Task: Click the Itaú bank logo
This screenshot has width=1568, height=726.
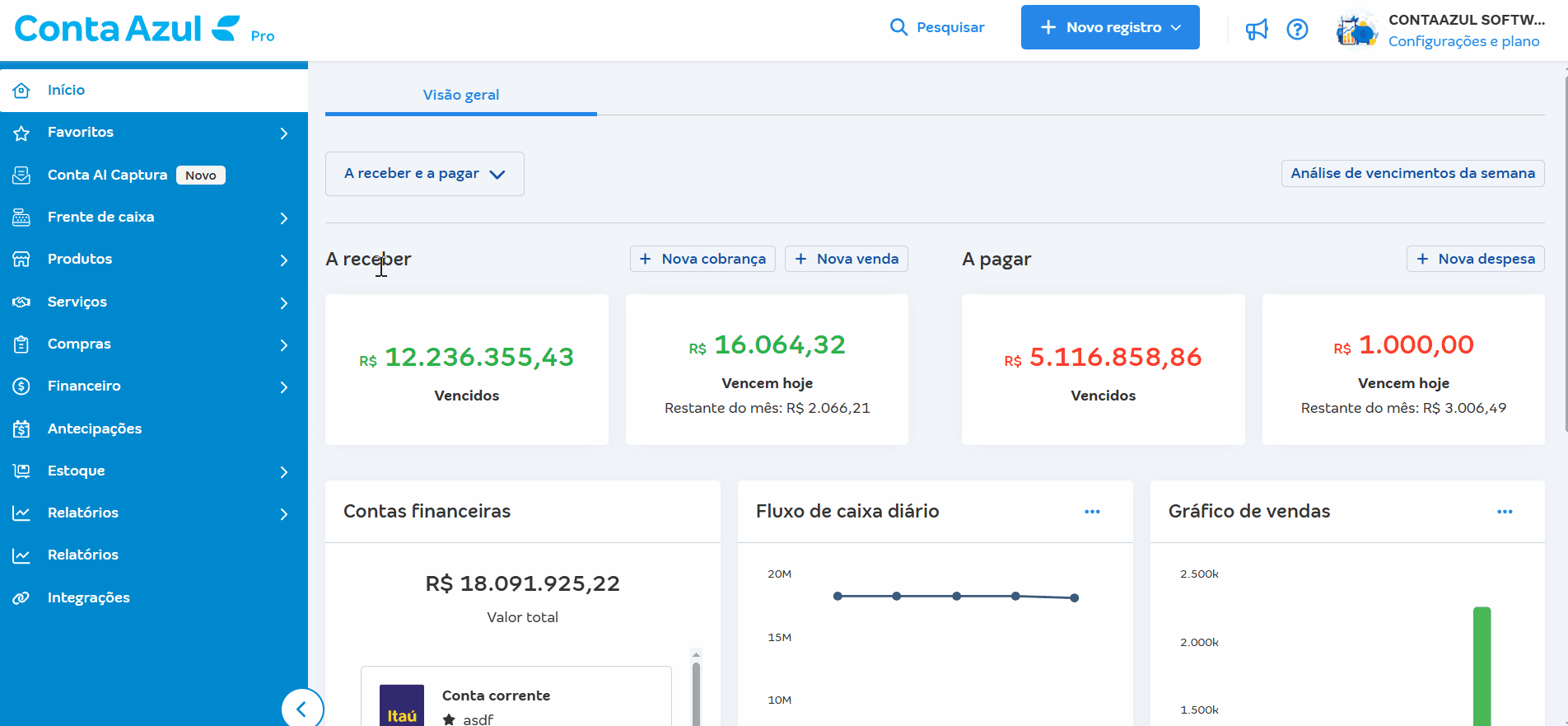Action: click(x=402, y=706)
